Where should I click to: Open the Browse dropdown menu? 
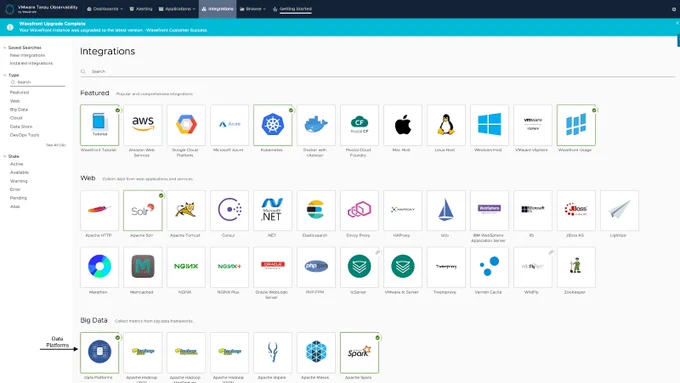click(253, 9)
